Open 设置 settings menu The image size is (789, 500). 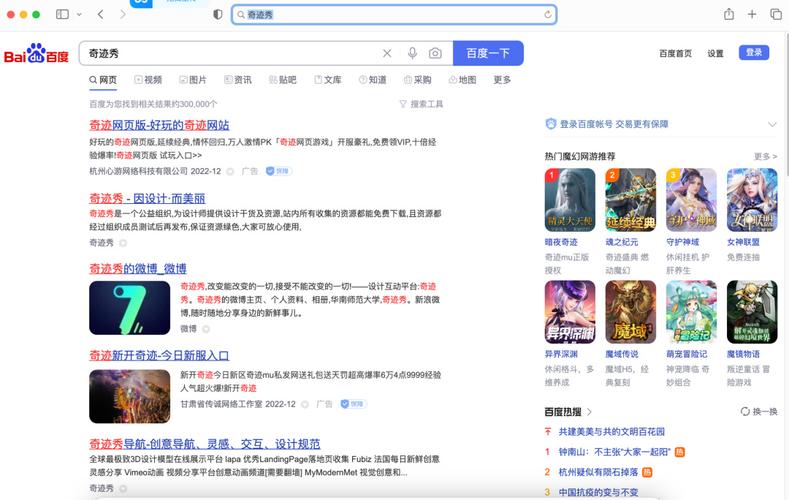click(715, 53)
